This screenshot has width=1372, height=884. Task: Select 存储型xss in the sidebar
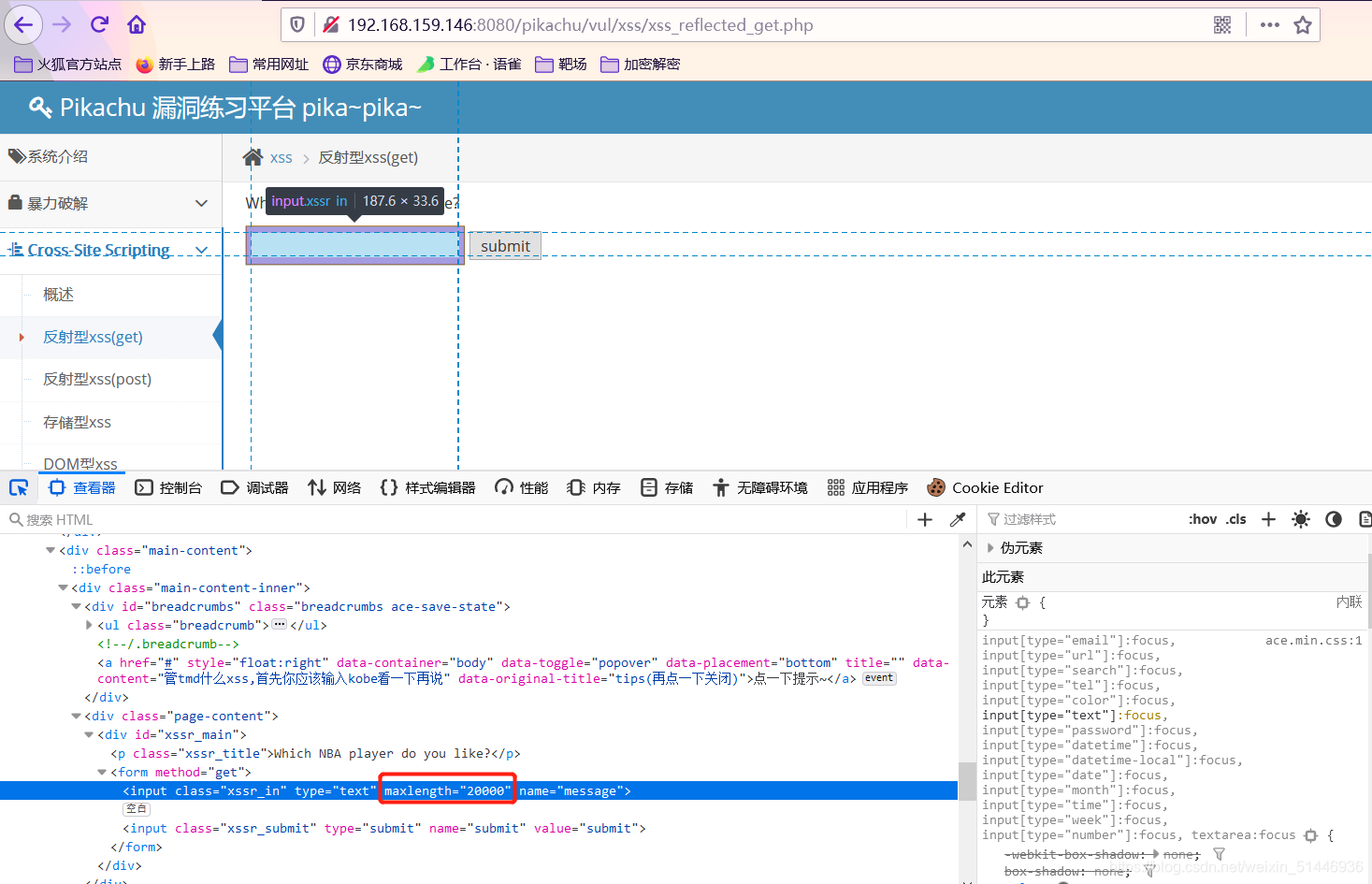tap(77, 422)
